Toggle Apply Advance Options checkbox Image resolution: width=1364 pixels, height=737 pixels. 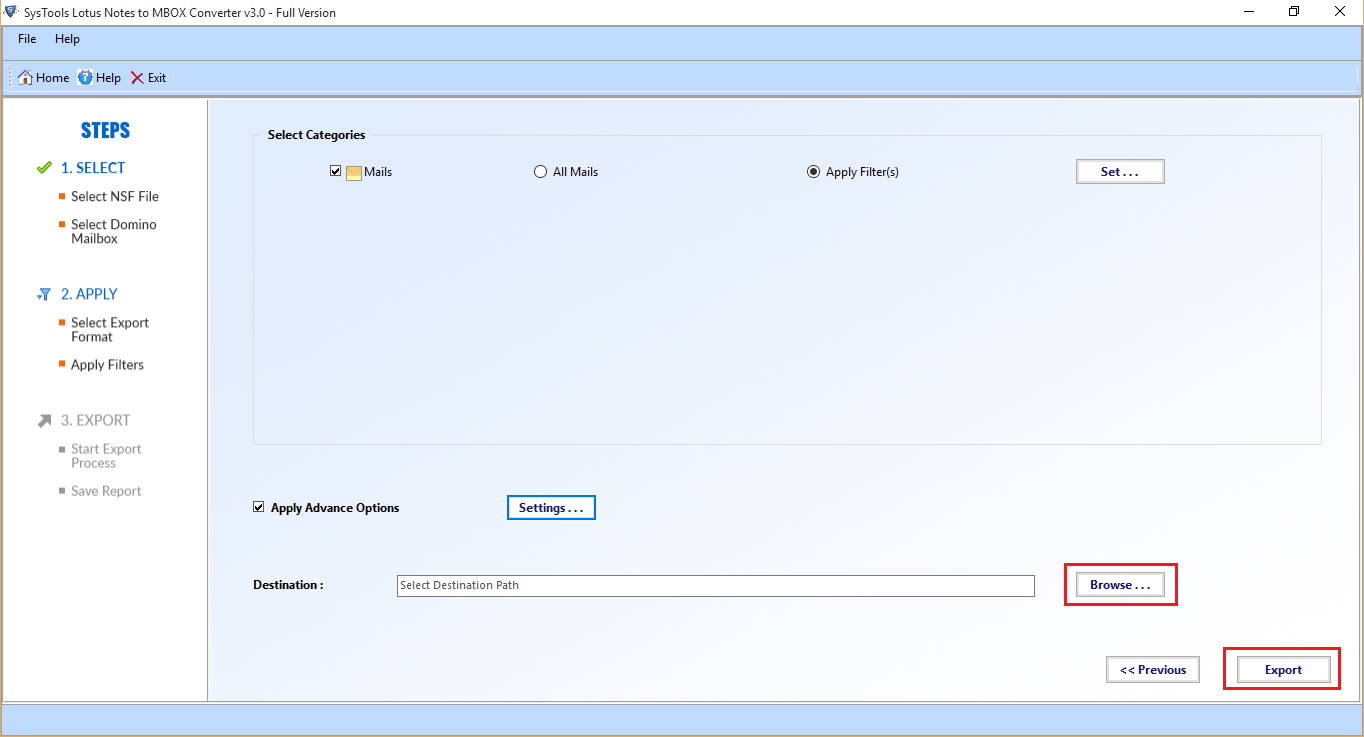point(259,507)
